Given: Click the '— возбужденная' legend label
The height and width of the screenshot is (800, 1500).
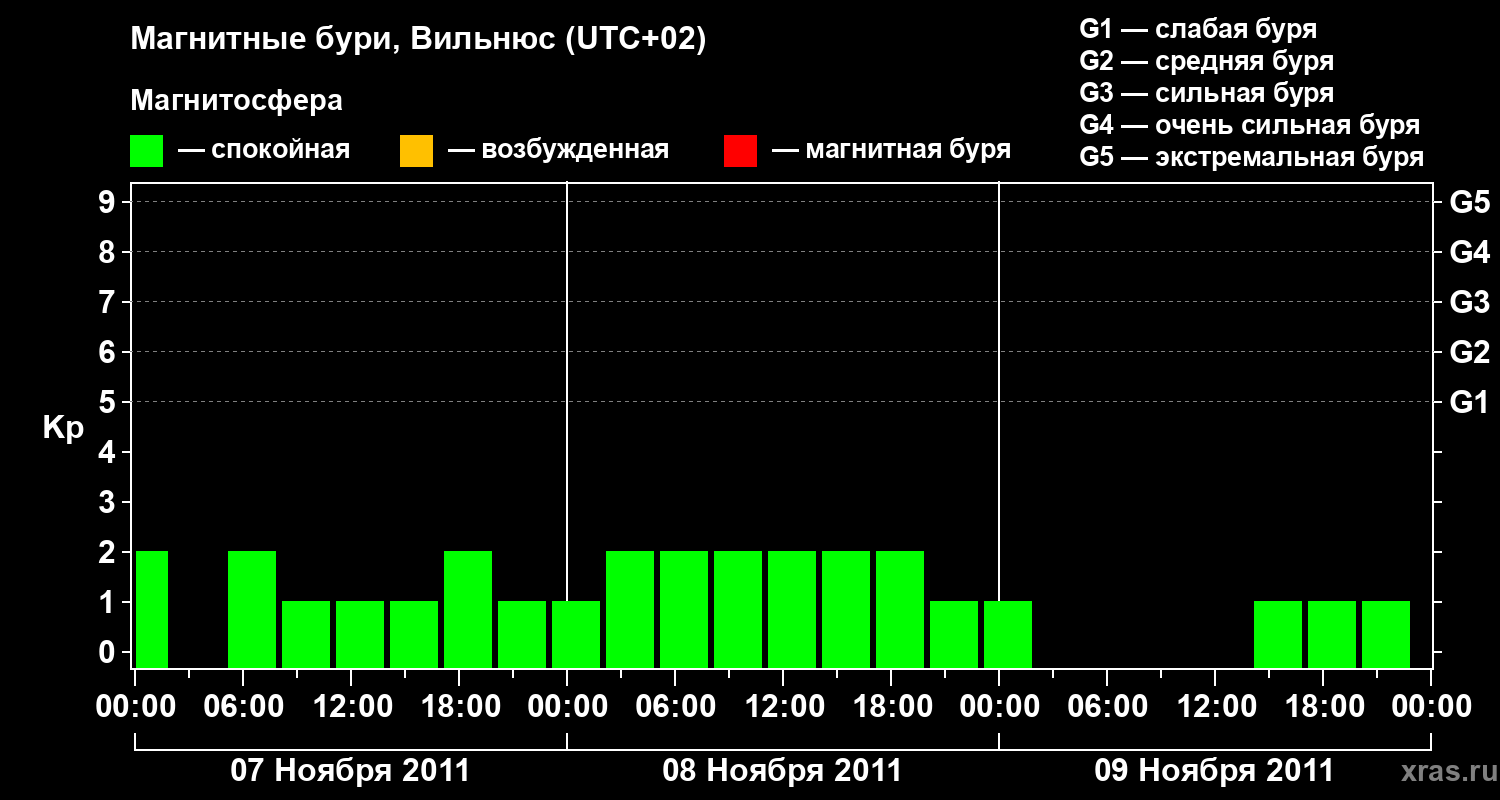Looking at the screenshot, I should click(558, 151).
